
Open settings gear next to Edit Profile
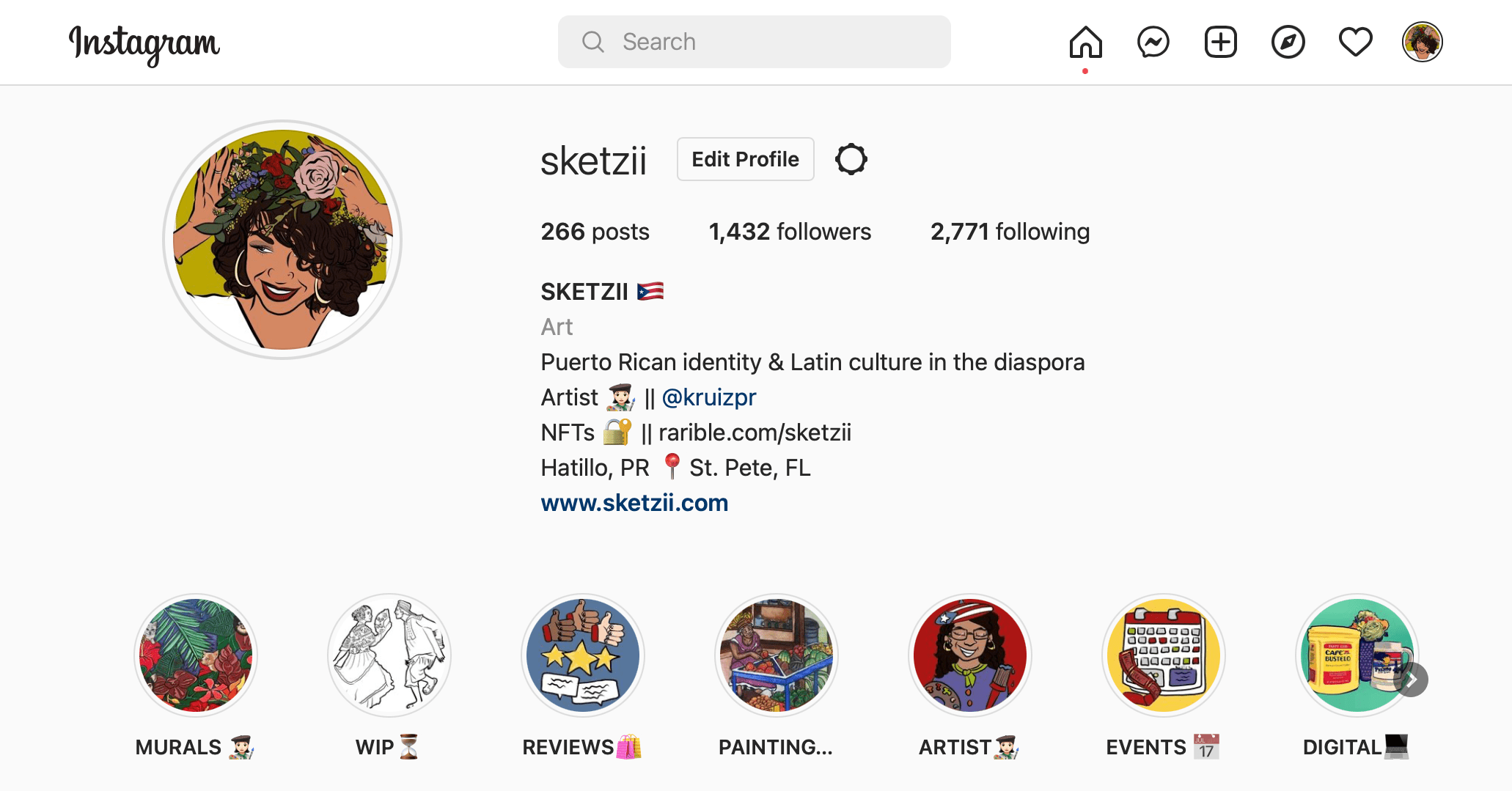click(x=851, y=159)
